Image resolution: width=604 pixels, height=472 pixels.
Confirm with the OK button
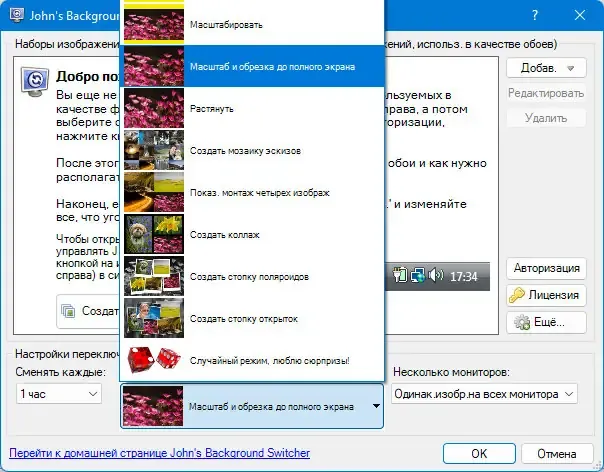(x=479, y=454)
